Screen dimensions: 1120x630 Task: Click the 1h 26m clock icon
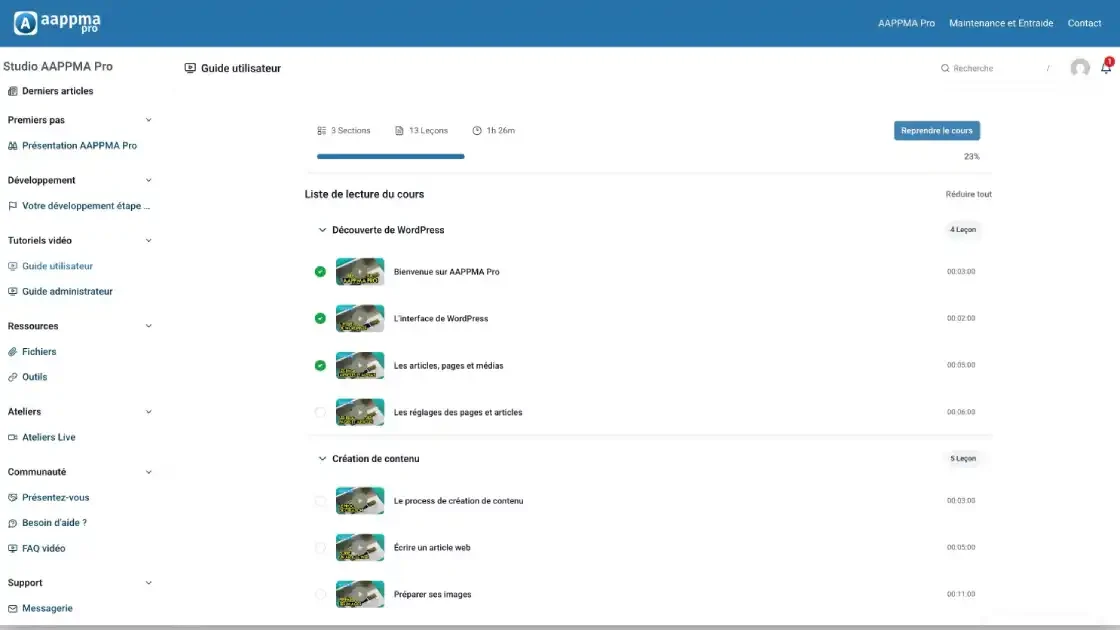coord(476,131)
